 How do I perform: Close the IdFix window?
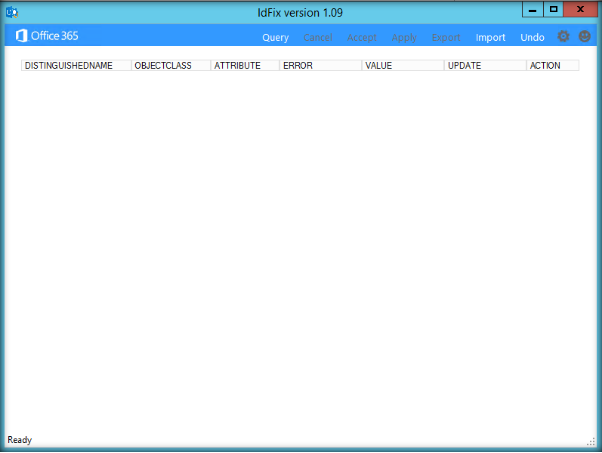coord(580,10)
